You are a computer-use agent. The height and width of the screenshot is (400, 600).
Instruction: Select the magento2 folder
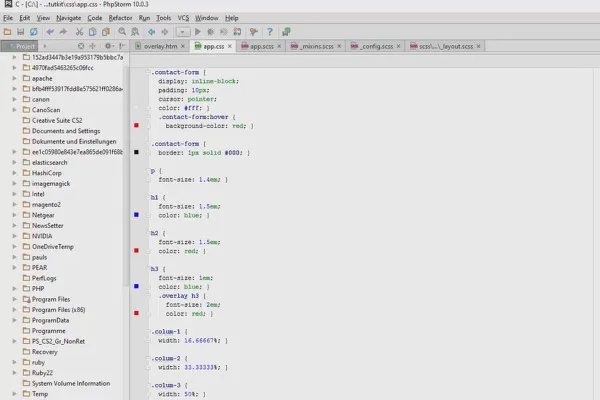(47, 204)
